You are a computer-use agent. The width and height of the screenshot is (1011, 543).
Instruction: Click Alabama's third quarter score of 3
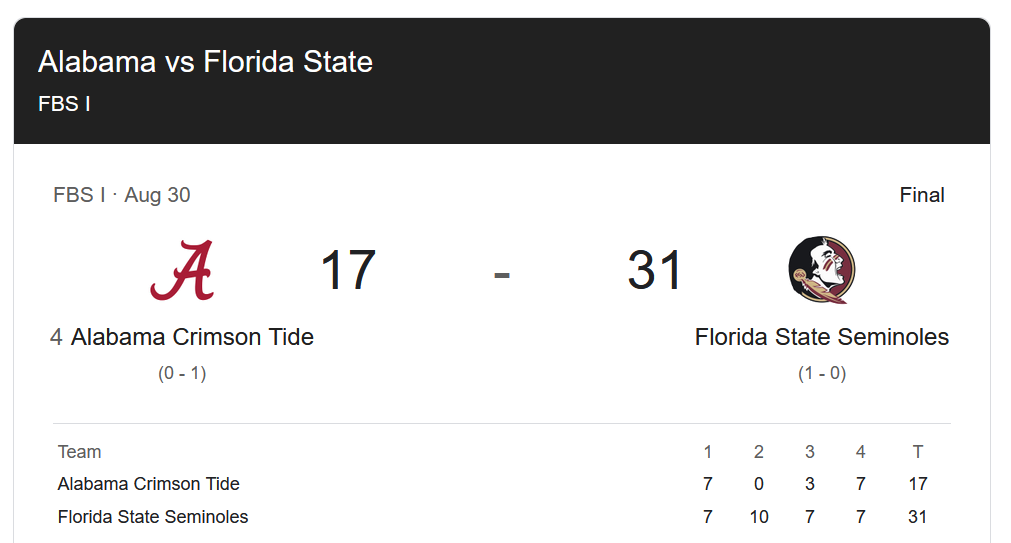pyautogui.click(x=810, y=484)
